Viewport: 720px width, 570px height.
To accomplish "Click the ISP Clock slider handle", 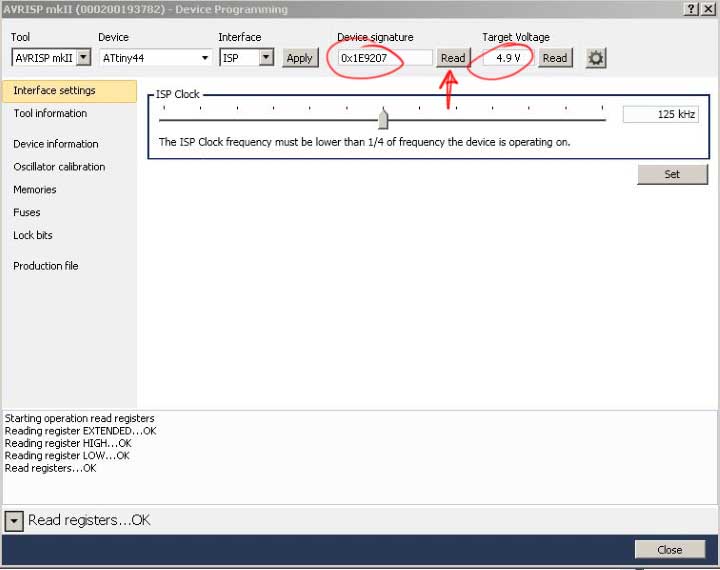I will tap(383, 119).
